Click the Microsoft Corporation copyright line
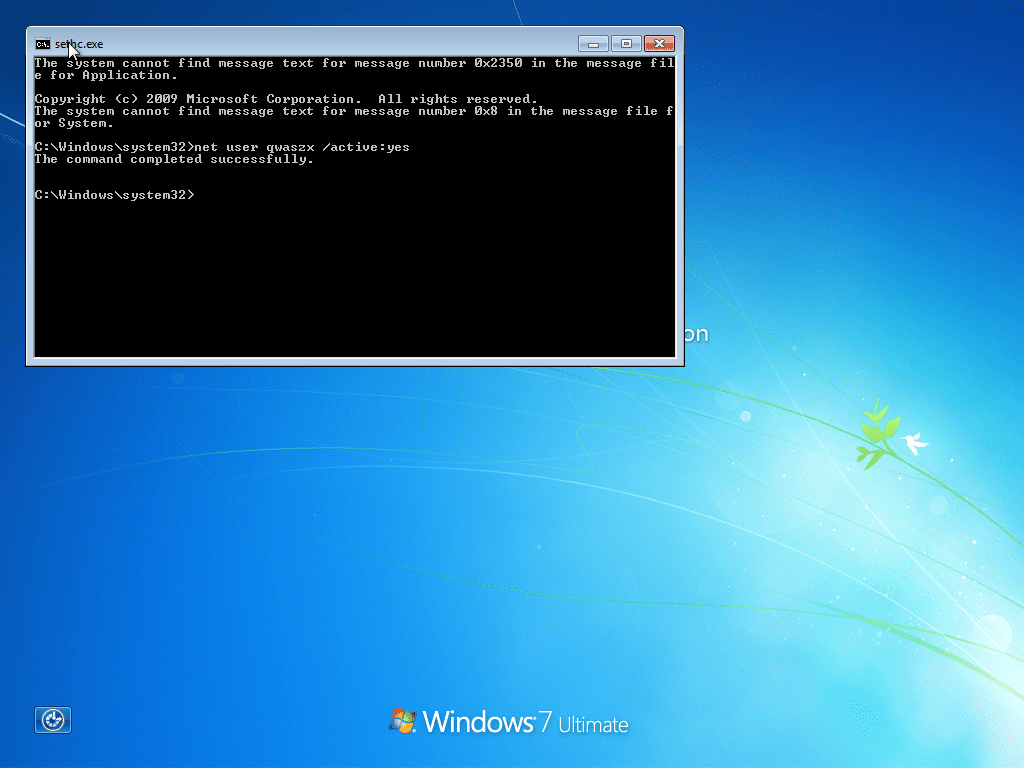Viewport: 1024px width, 768px height. (286, 99)
